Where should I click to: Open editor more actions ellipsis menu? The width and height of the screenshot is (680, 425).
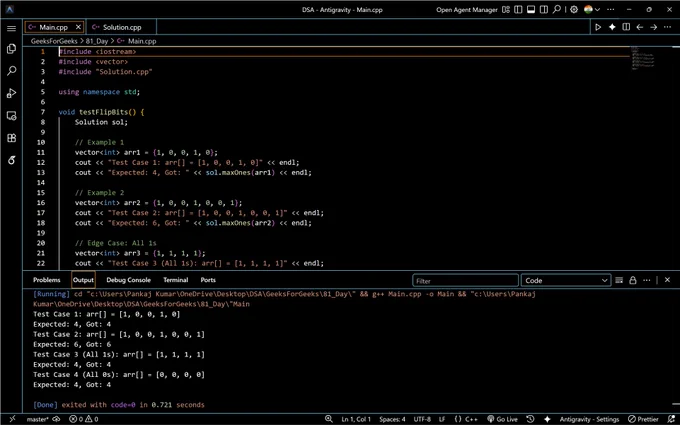click(x=667, y=27)
